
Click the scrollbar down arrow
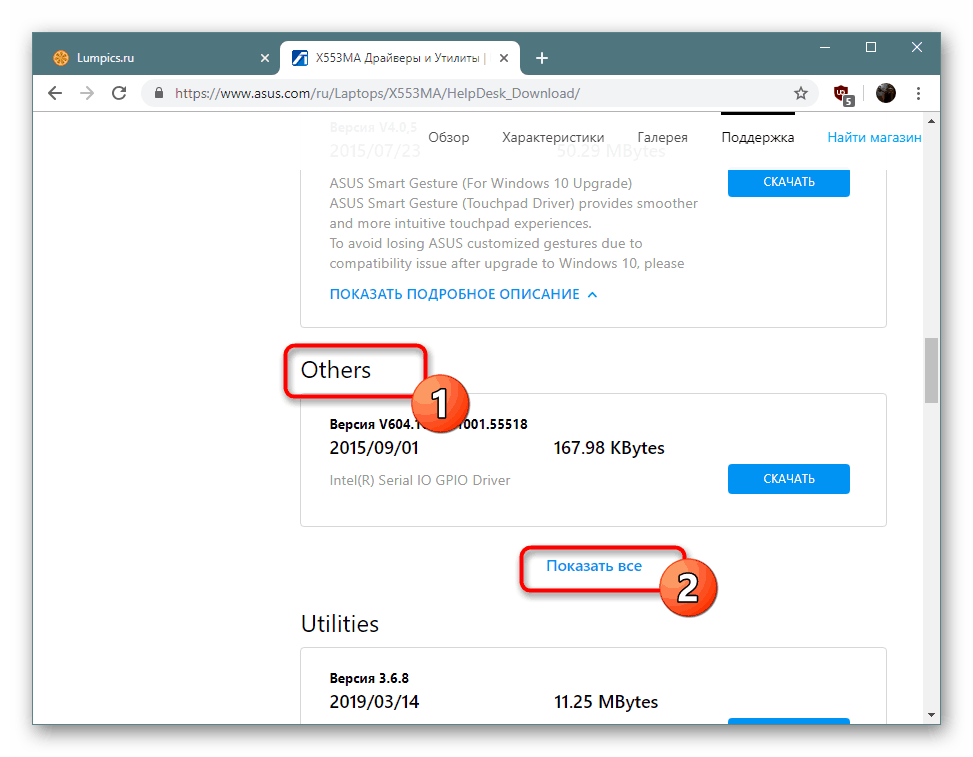click(x=931, y=715)
